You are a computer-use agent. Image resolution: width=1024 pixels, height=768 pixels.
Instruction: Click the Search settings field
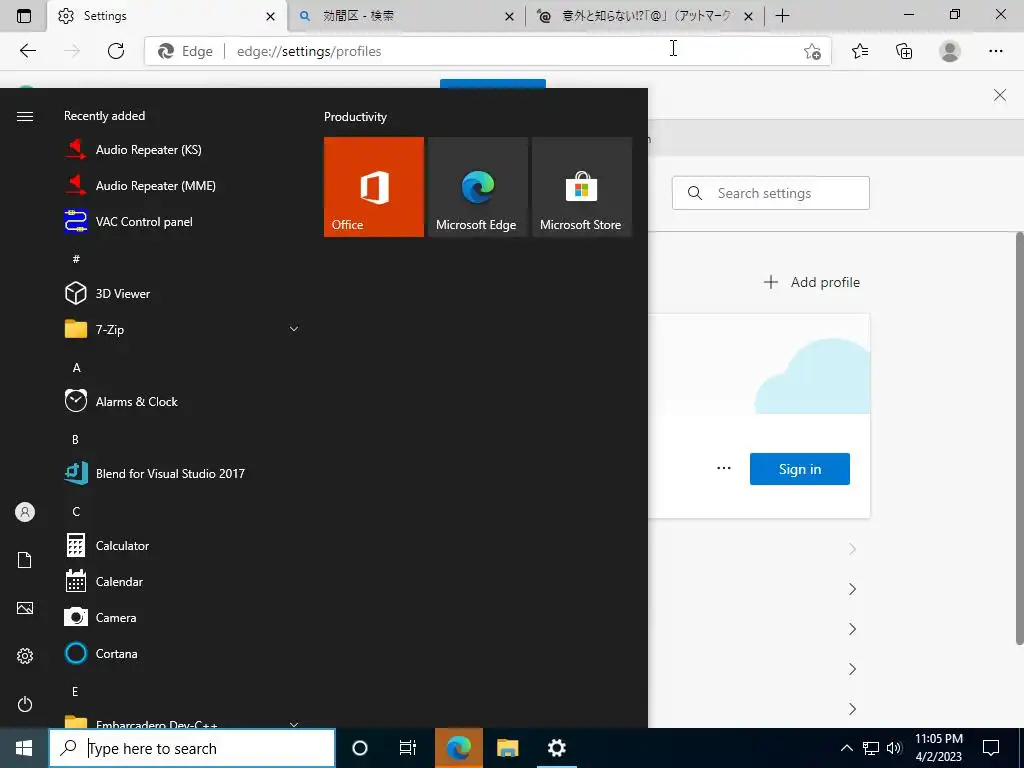[771, 193]
